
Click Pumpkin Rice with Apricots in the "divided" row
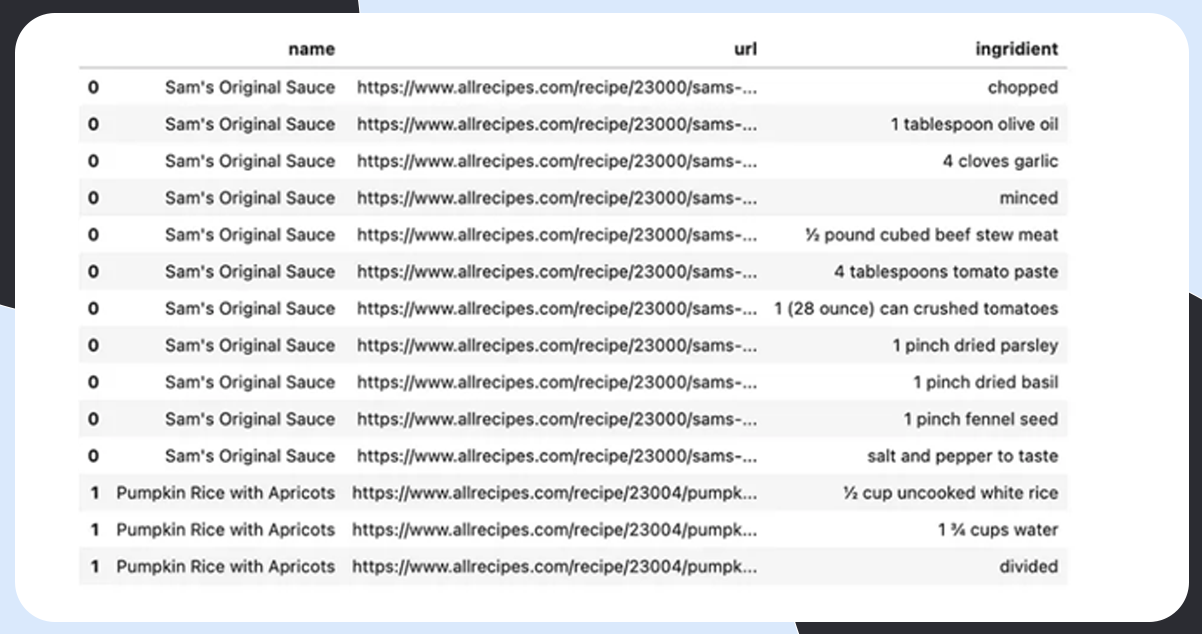point(225,566)
